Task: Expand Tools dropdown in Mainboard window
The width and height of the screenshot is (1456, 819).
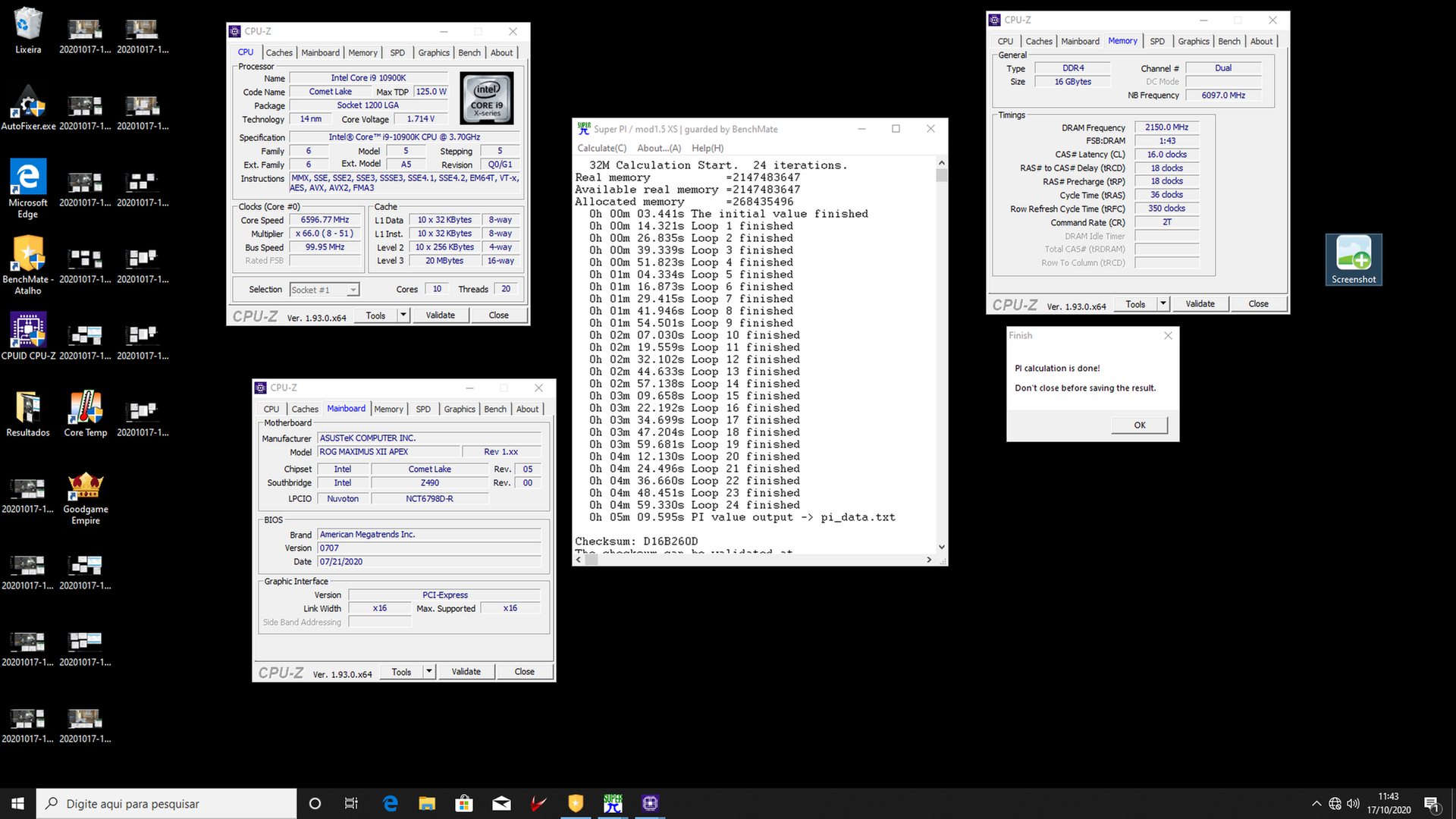Action: pos(429,672)
